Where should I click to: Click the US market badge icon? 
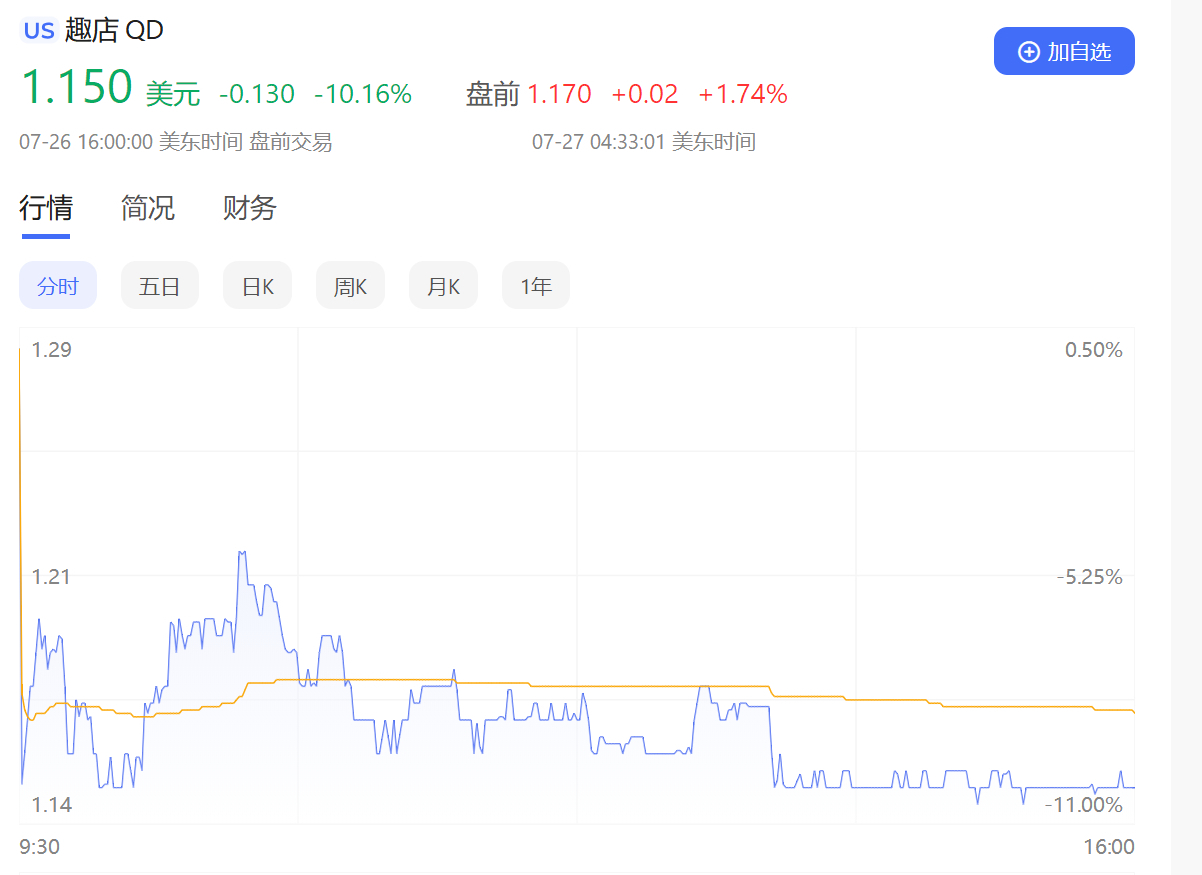click(x=38, y=31)
